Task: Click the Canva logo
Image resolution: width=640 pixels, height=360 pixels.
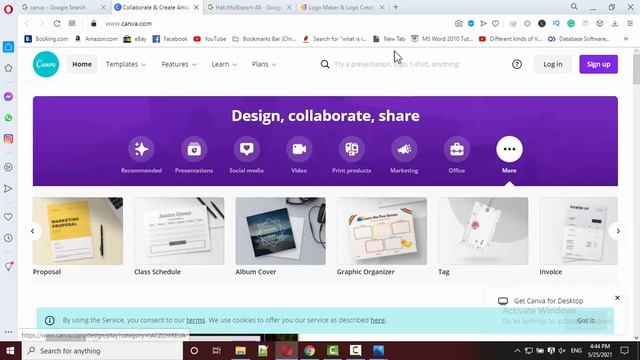Action: tap(46, 64)
